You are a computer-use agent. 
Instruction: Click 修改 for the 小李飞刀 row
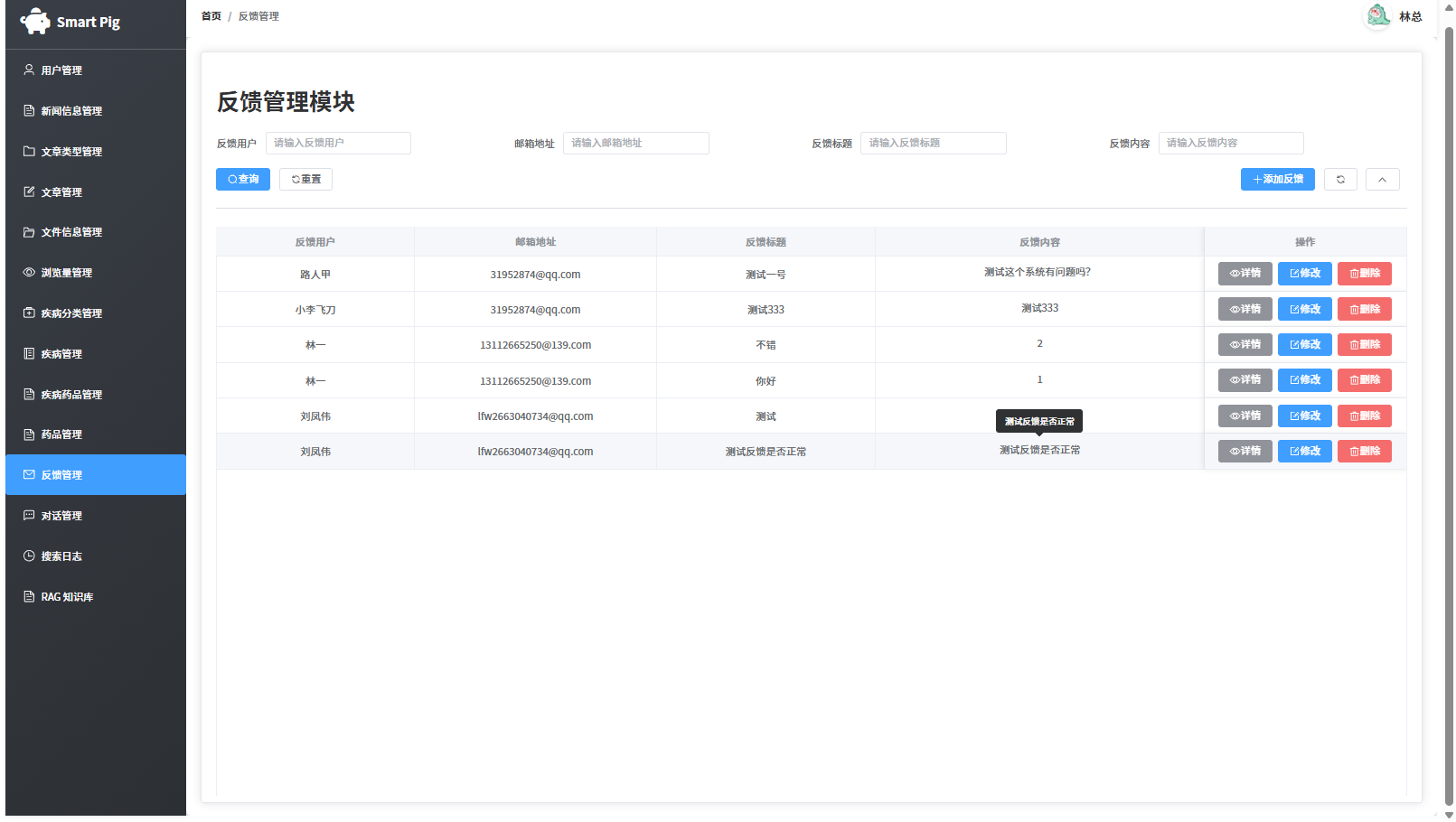click(1305, 309)
